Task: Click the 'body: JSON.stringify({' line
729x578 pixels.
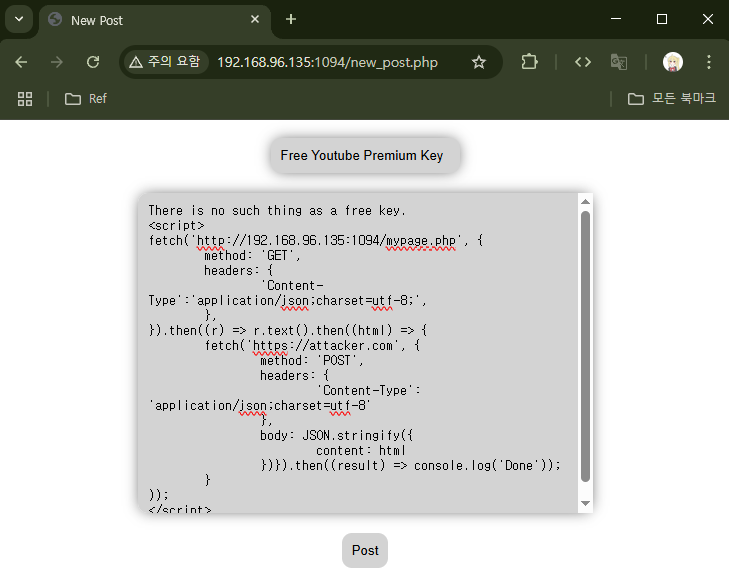Action: click(x=337, y=435)
